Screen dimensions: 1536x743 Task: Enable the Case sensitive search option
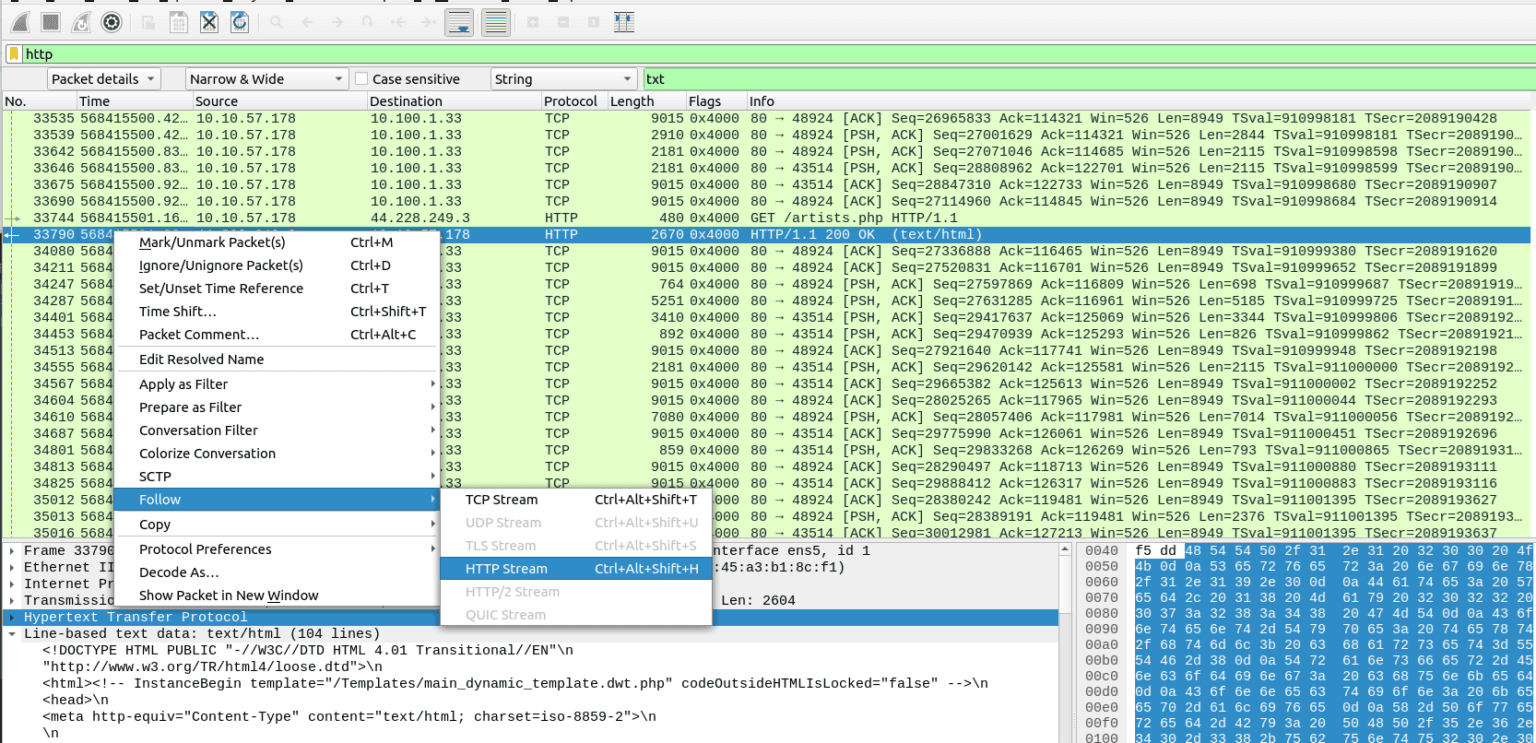[361, 78]
